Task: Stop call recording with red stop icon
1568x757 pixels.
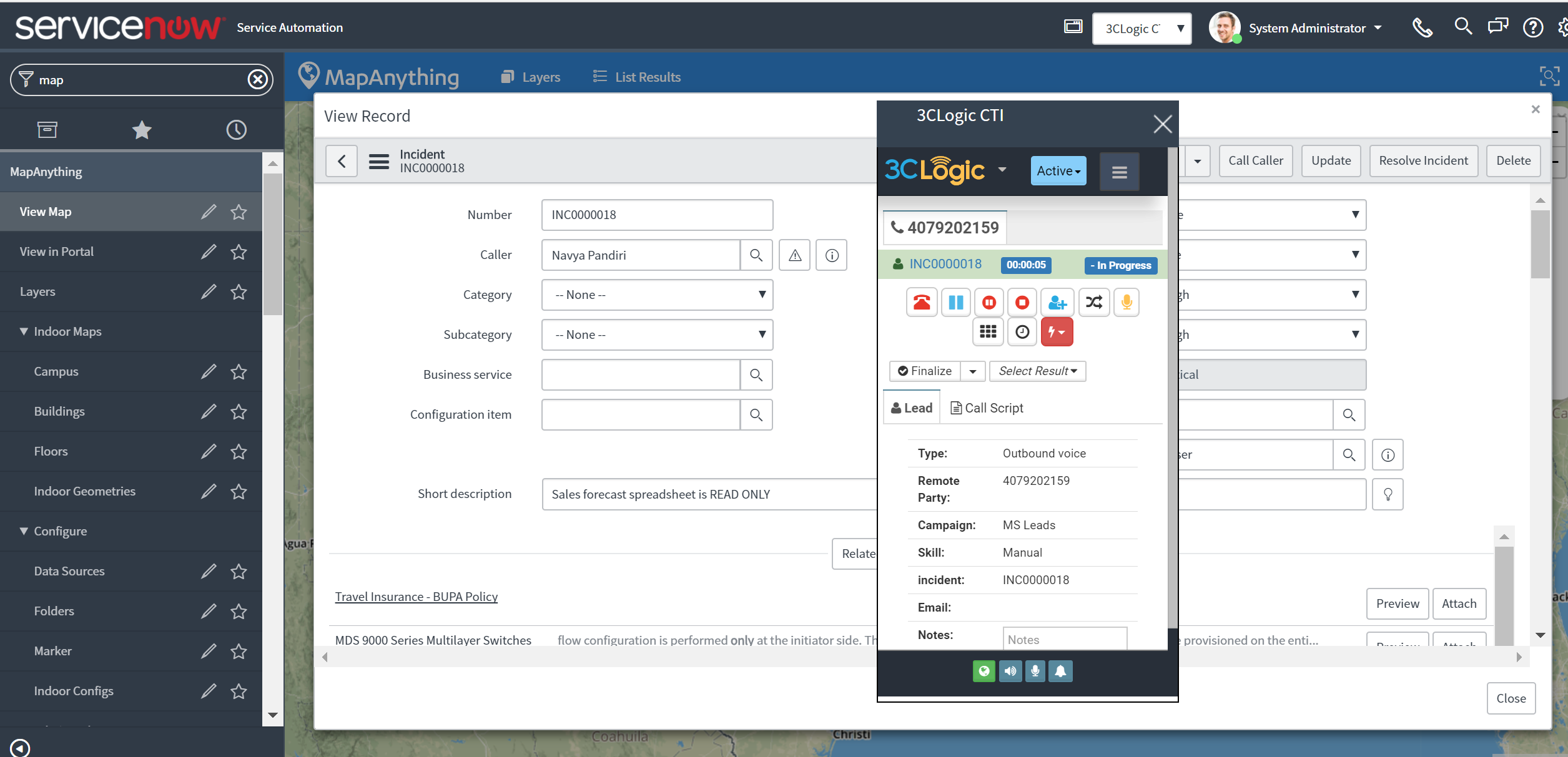Action: tap(1022, 303)
